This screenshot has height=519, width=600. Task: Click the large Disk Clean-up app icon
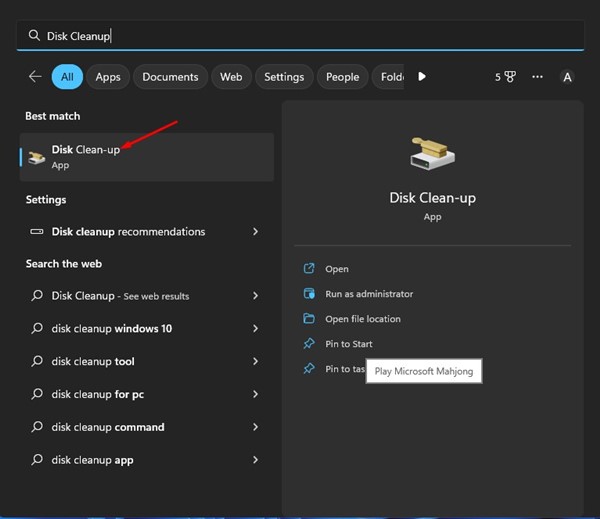432,153
